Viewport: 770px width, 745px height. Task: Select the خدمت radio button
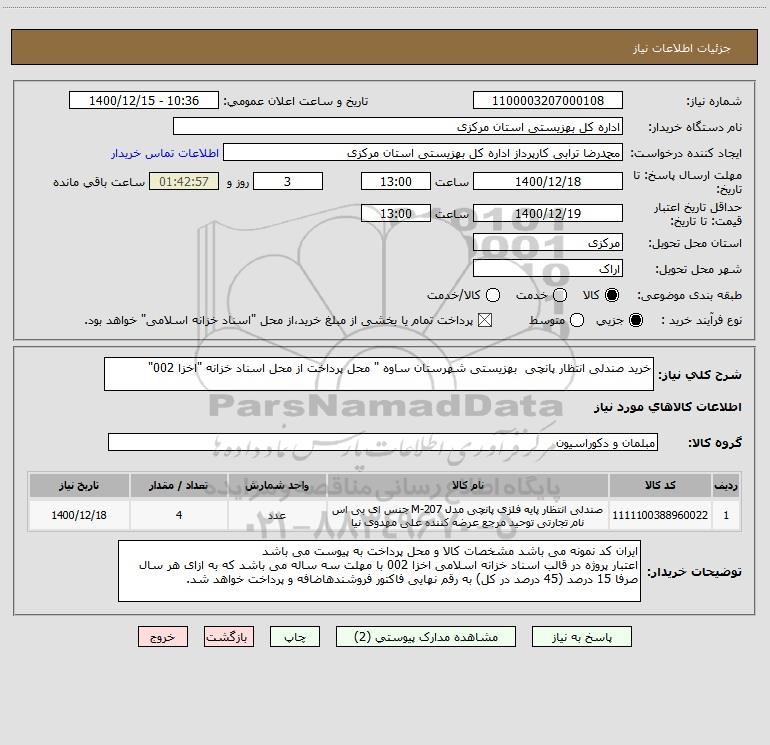pyautogui.click(x=560, y=295)
